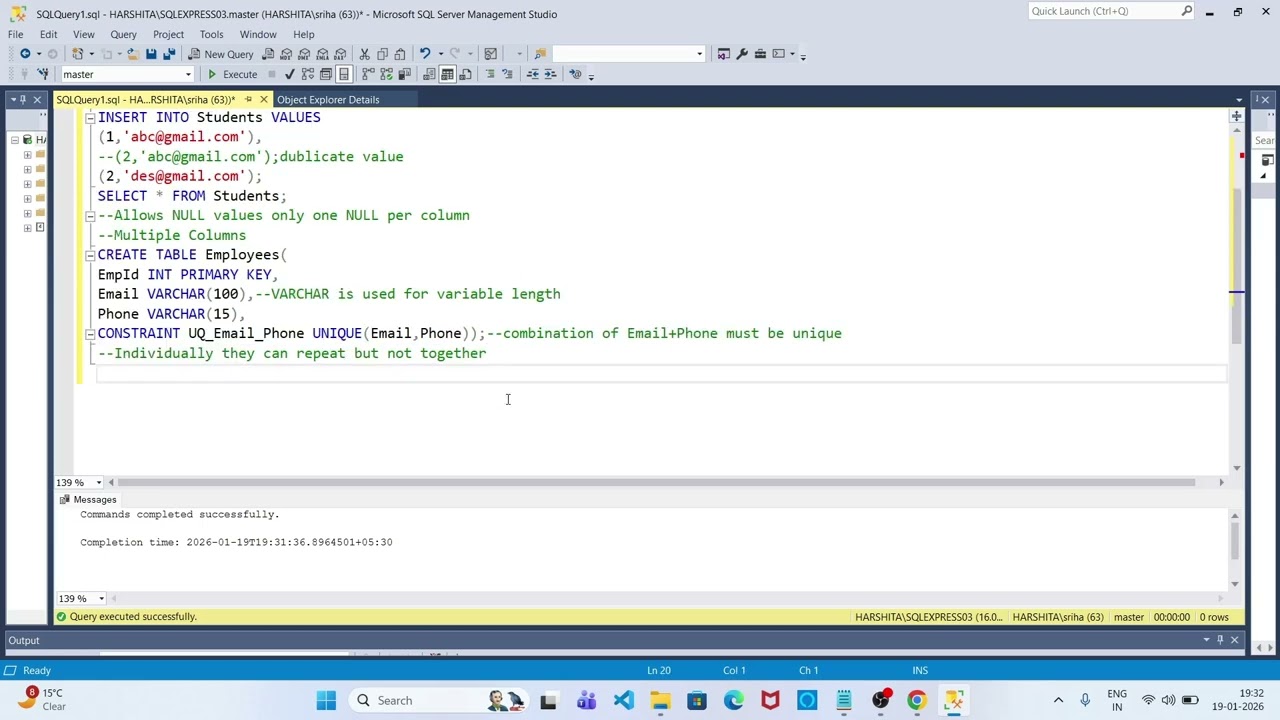Open the find search combo box dropdown
This screenshot has height=720, width=1280.
coord(699,54)
